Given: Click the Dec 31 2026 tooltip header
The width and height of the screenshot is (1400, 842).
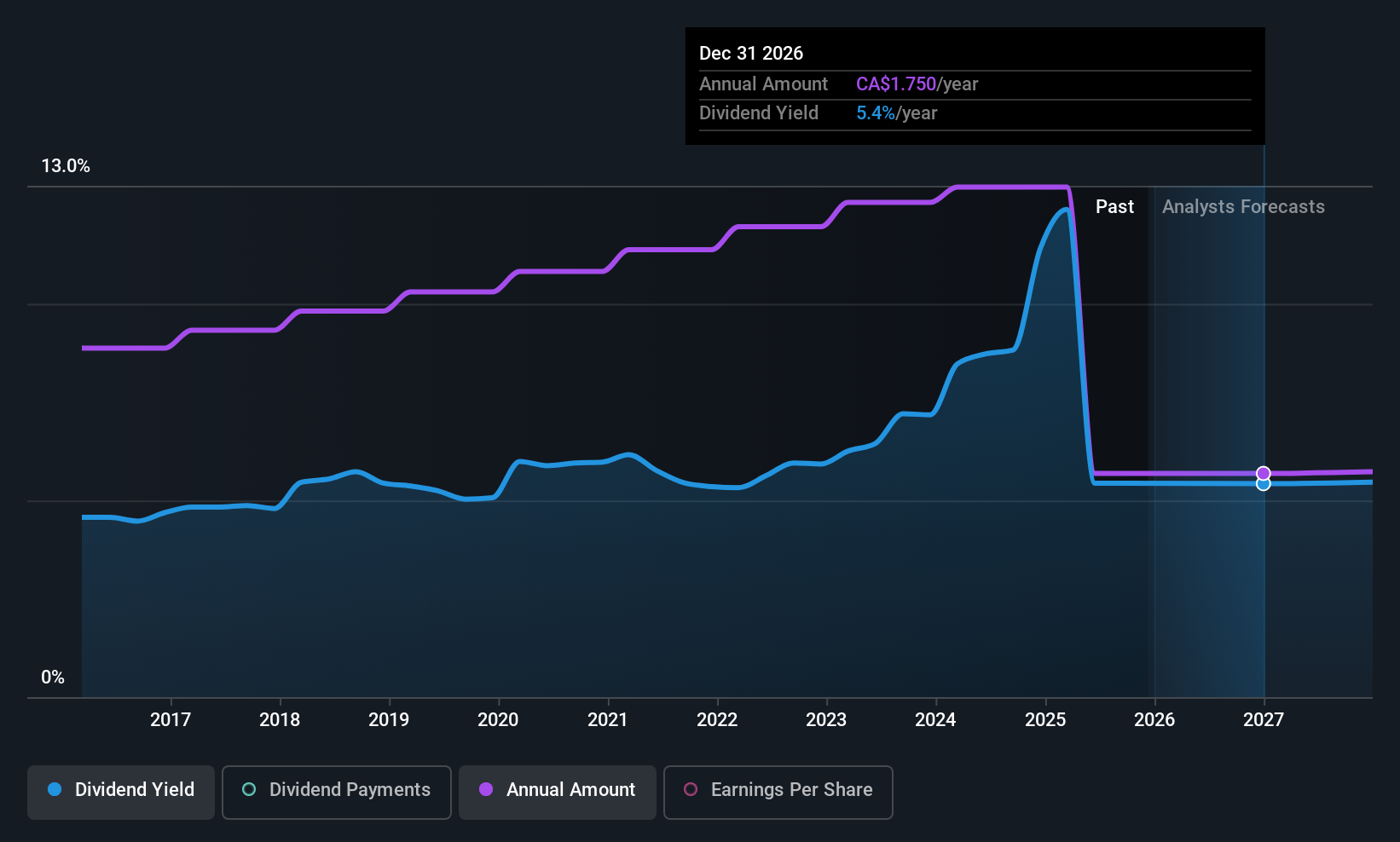Looking at the screenshot, I should point(751,54).
